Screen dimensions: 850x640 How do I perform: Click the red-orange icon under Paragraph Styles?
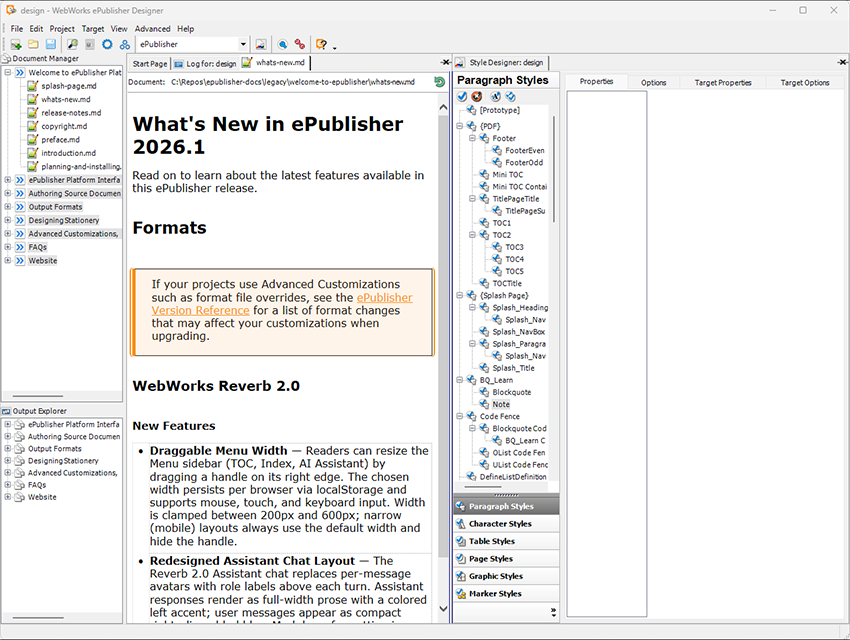pyautogui.click(x=476, y=96)
